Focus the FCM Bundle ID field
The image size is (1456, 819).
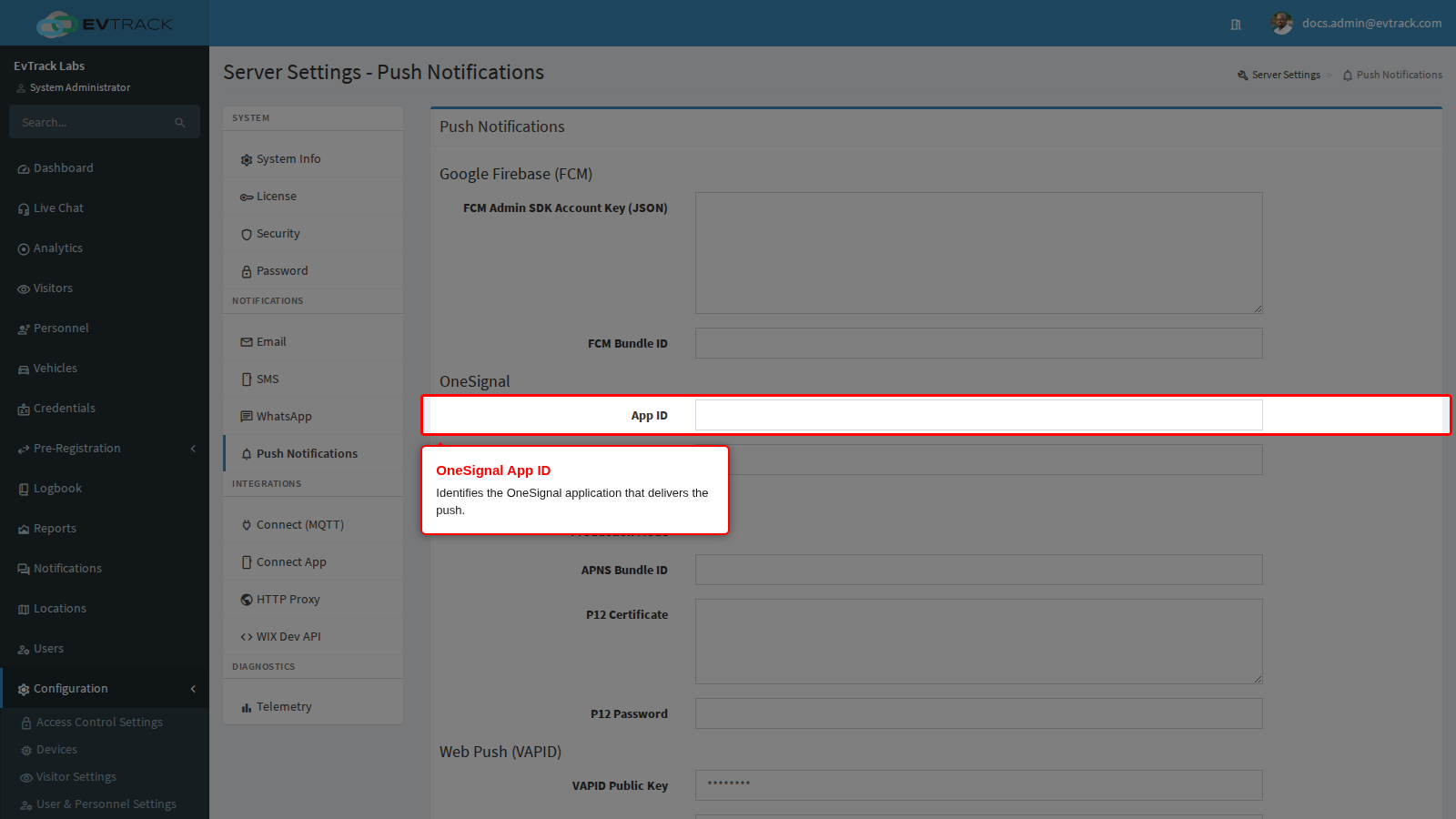click(x=979, y=343)
